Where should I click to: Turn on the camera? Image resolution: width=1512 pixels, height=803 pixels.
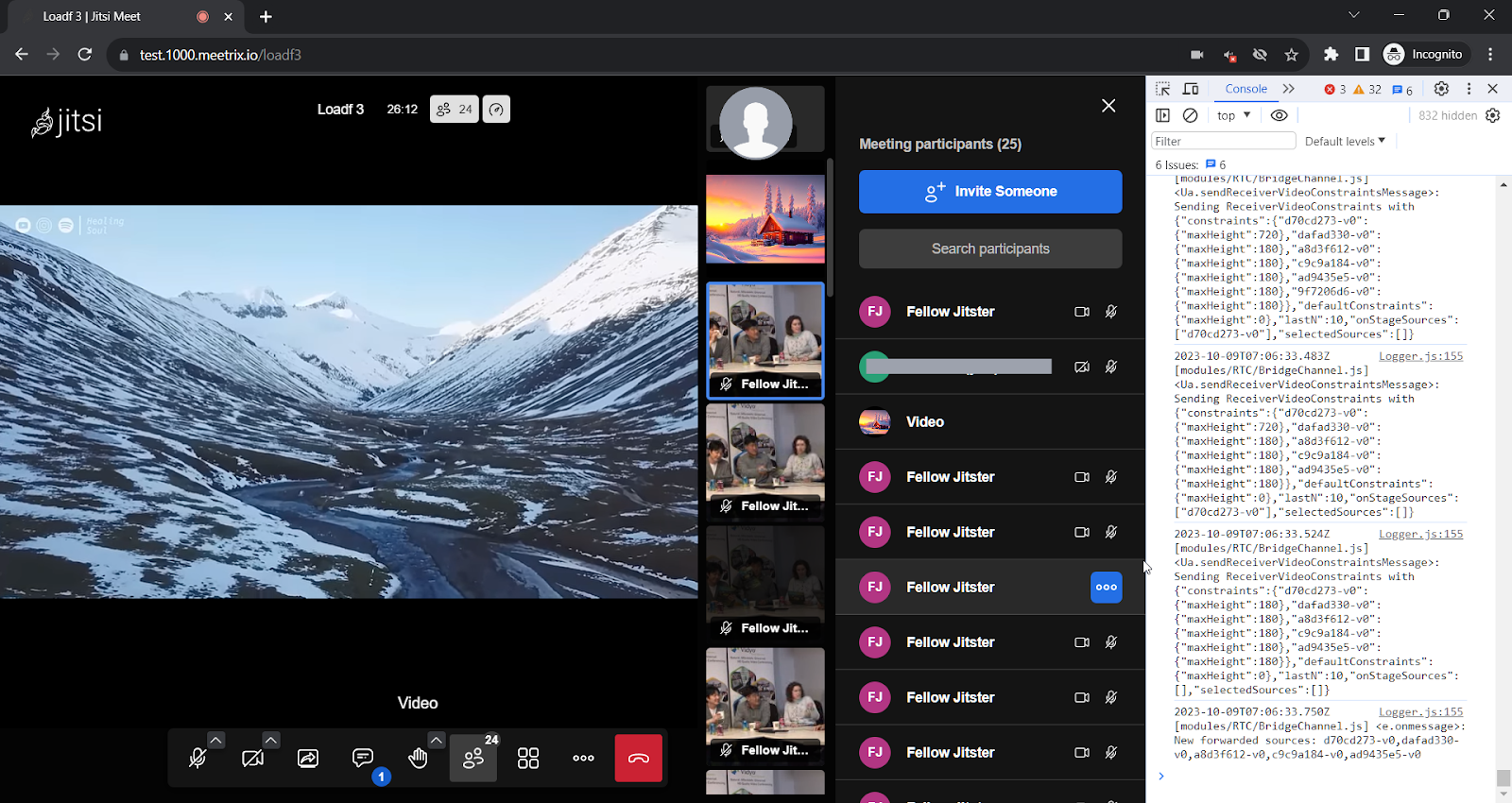tap(252, 758)
